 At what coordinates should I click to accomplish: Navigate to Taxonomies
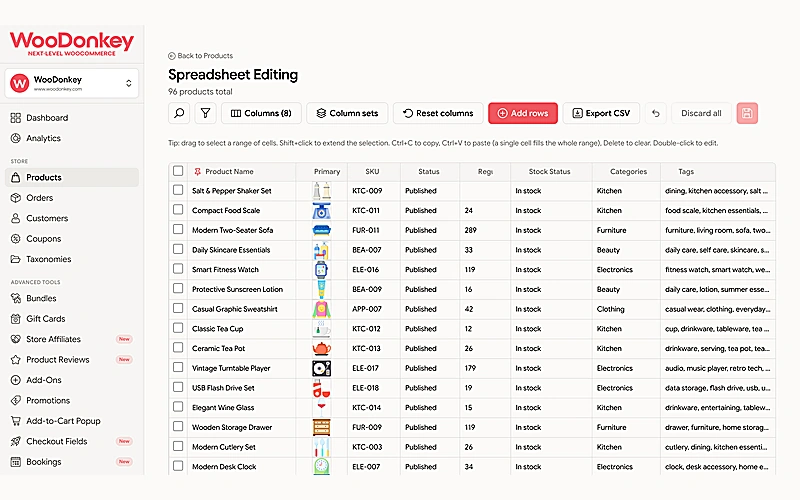tap(72, 259)
